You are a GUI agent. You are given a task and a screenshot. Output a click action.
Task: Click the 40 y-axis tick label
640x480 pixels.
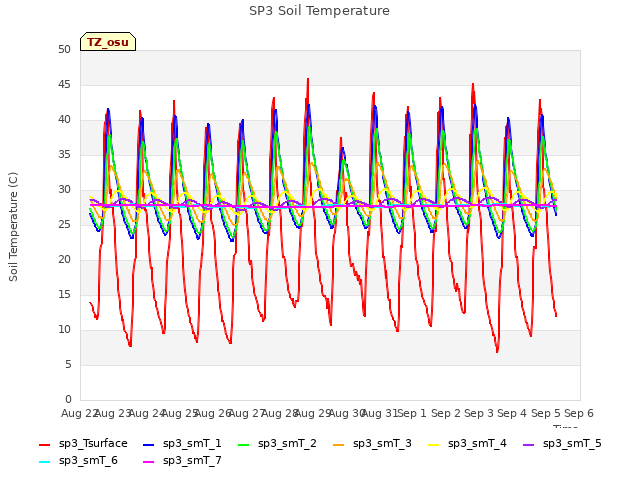point(64,120)
